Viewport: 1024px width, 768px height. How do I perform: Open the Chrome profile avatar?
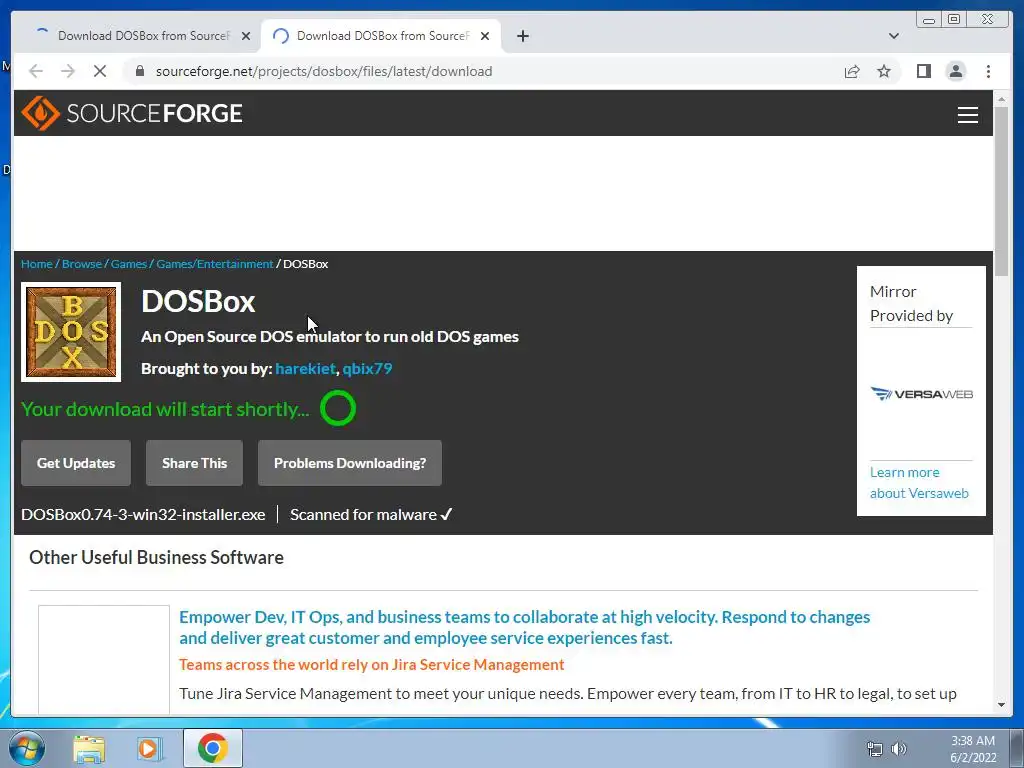[x=955, y=71]
